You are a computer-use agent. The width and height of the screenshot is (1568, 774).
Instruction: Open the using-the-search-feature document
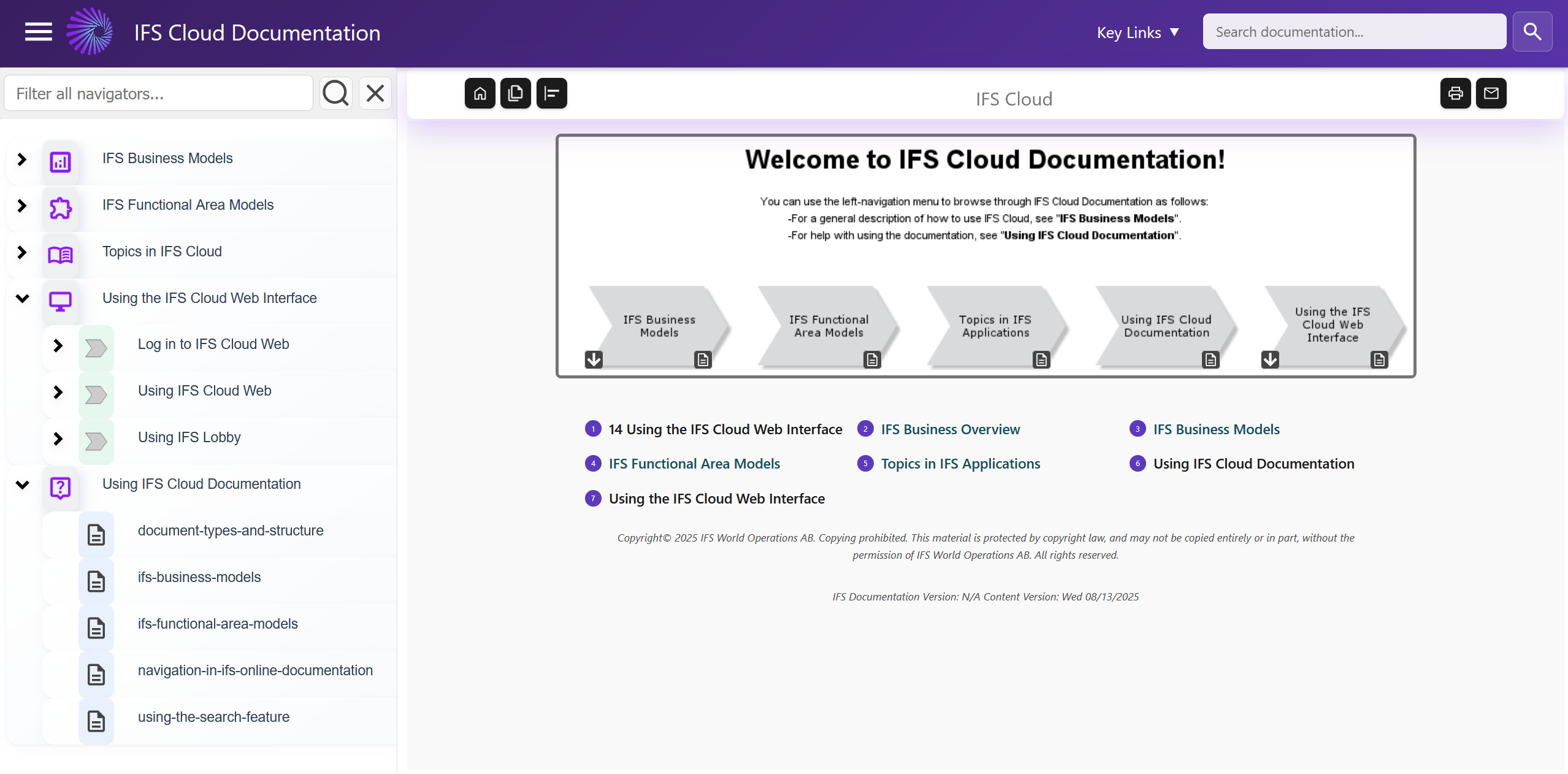pos(213,716)
